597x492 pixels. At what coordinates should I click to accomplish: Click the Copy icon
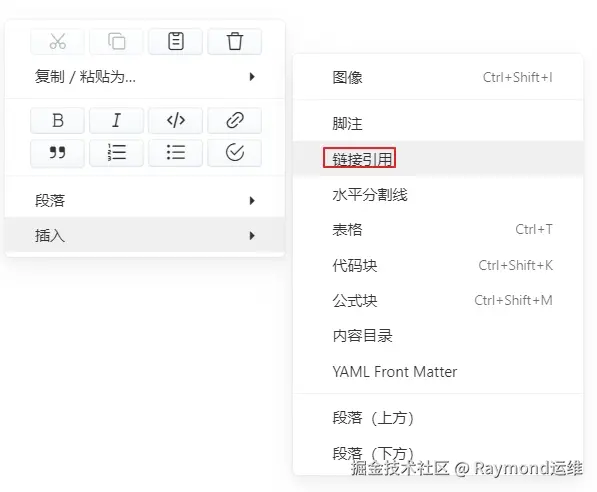pos(117,41)
